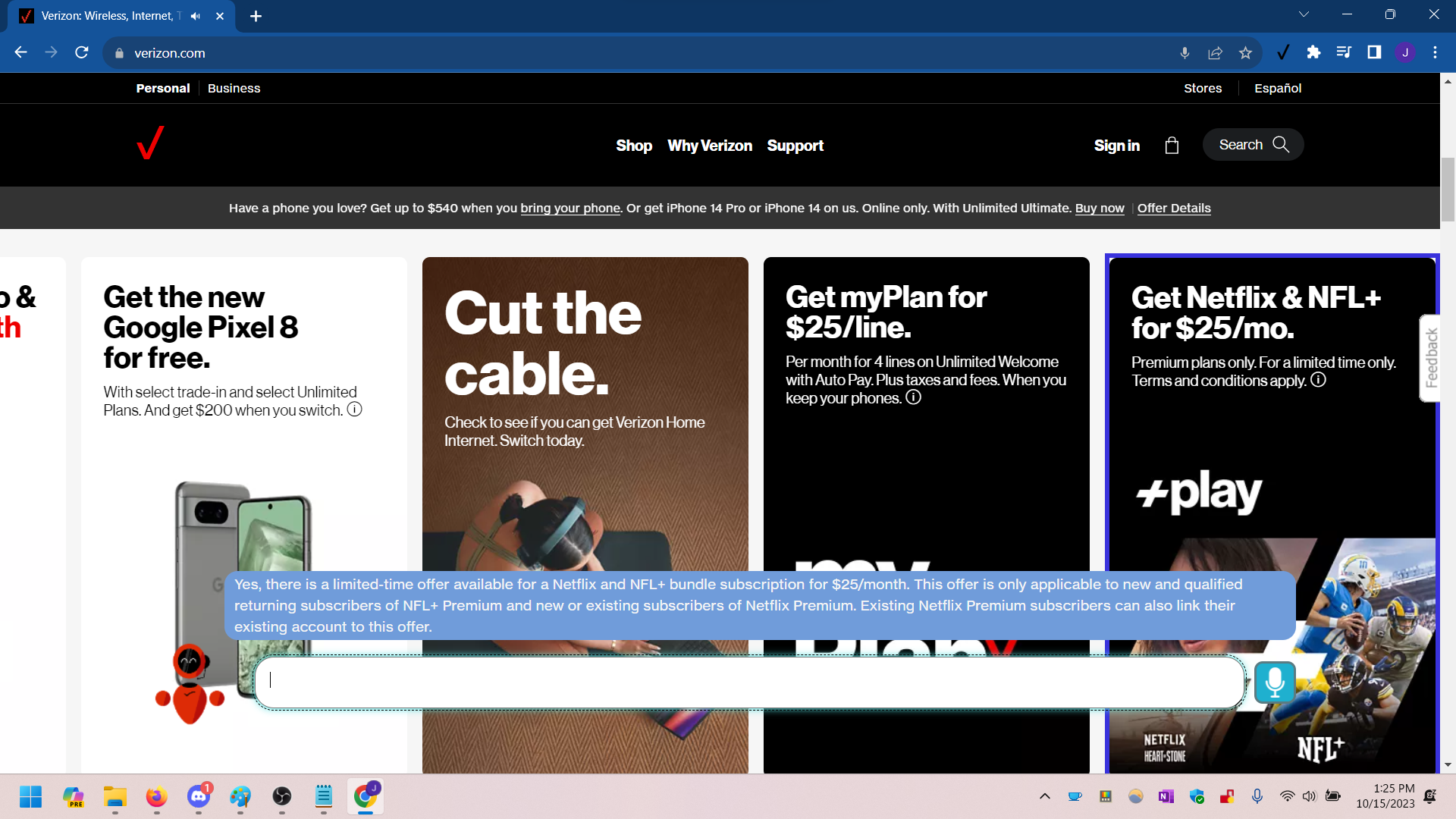Open the shopping bag cart icon
The height and width of the screenshot is (819, 1456).
click(1172, 146)
